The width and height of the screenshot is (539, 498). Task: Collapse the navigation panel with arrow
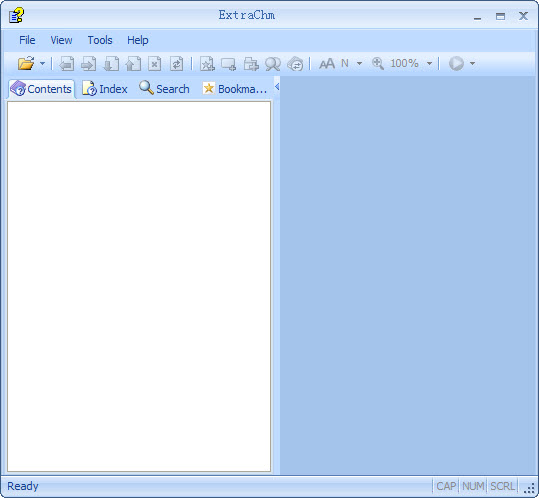(277, 87)
